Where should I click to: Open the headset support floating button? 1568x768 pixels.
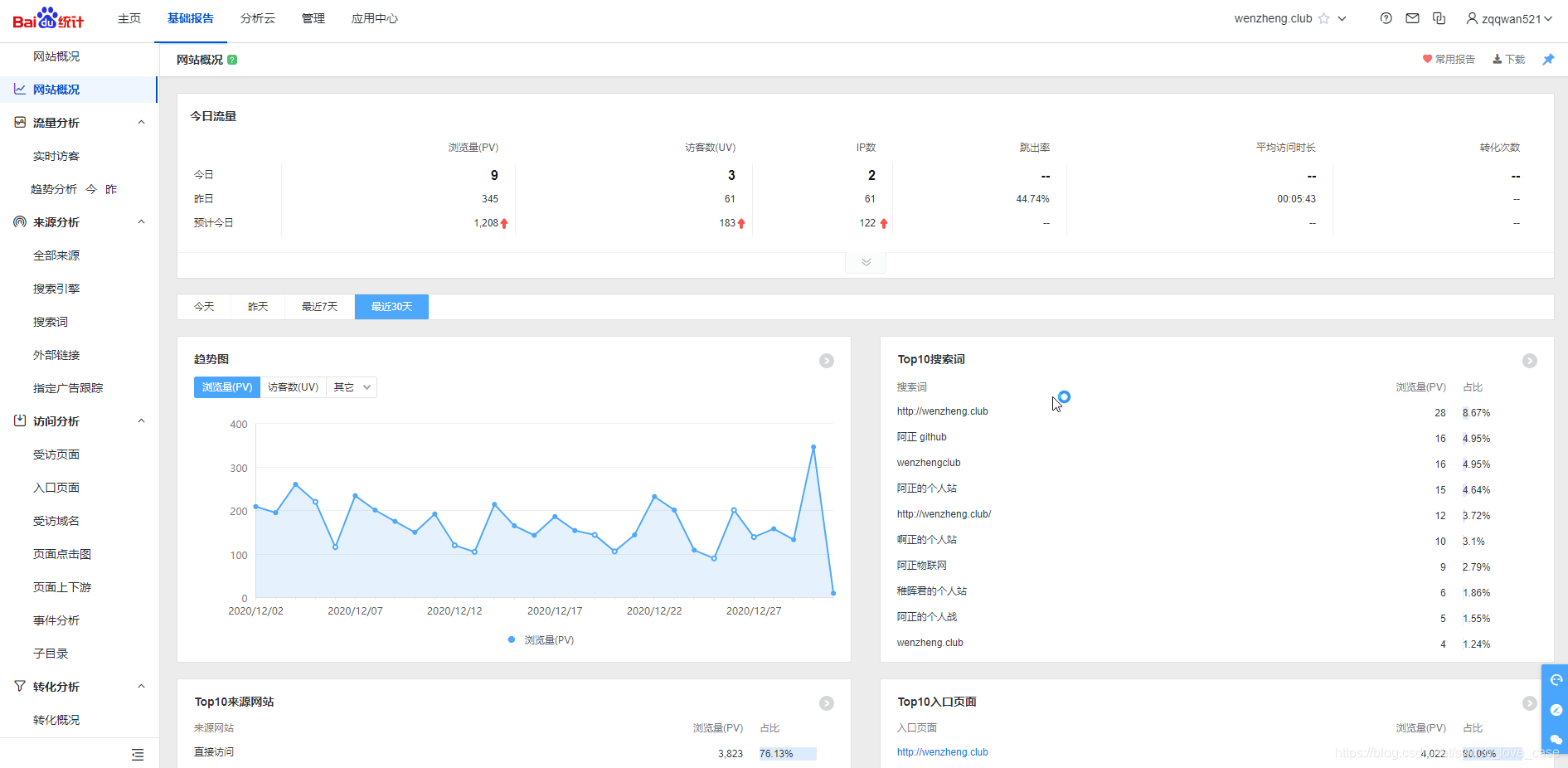click(x=1556, y=680)
